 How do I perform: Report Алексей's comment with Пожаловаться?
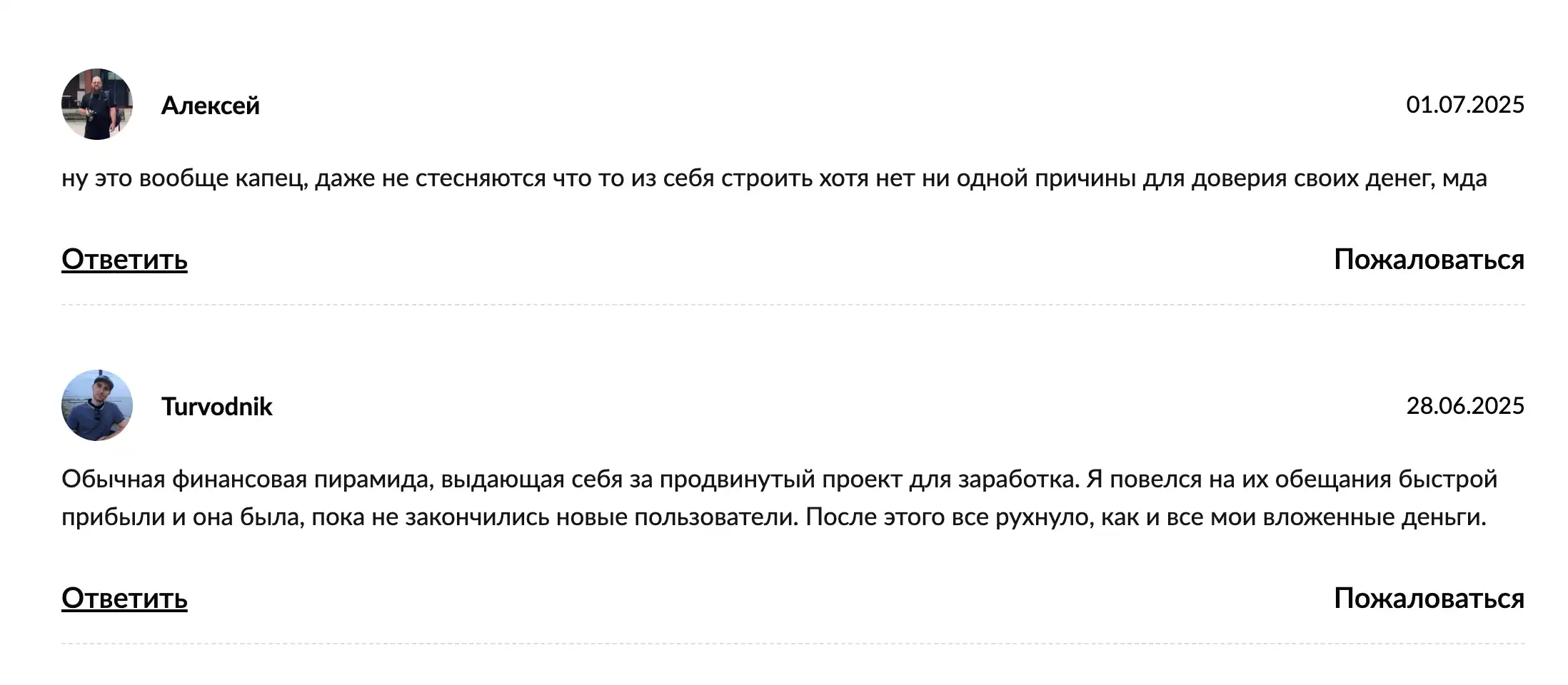pyautogui.click(x=1429, y=260)
